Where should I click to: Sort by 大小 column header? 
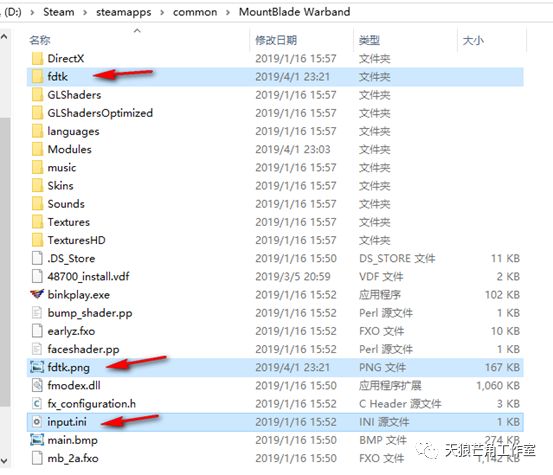(x=473, y=40)
